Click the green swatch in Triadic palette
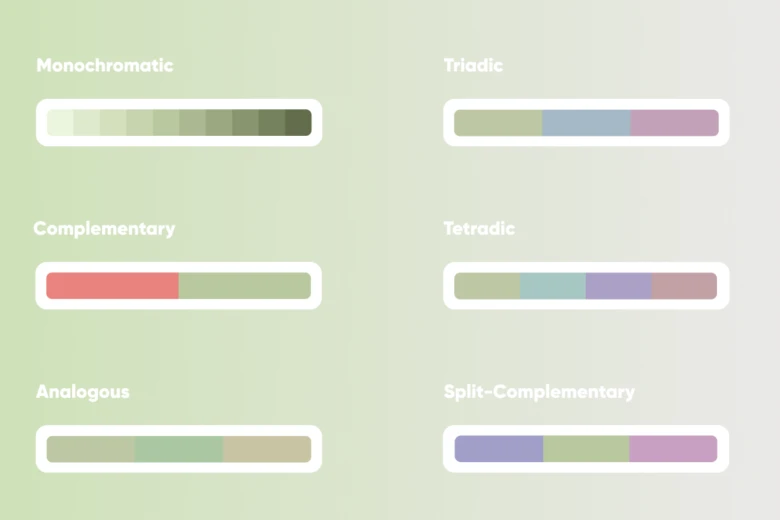 tap(498, 123)
